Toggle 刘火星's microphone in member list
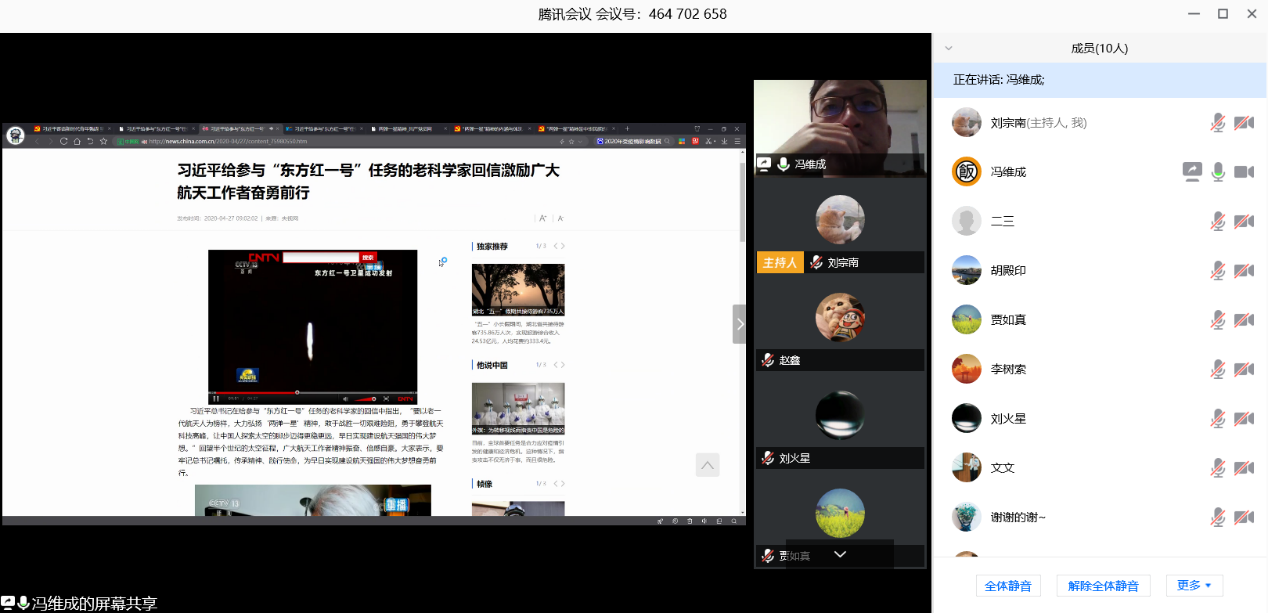The height and width of the screenshot is (613, 1268). point(1218,418)
